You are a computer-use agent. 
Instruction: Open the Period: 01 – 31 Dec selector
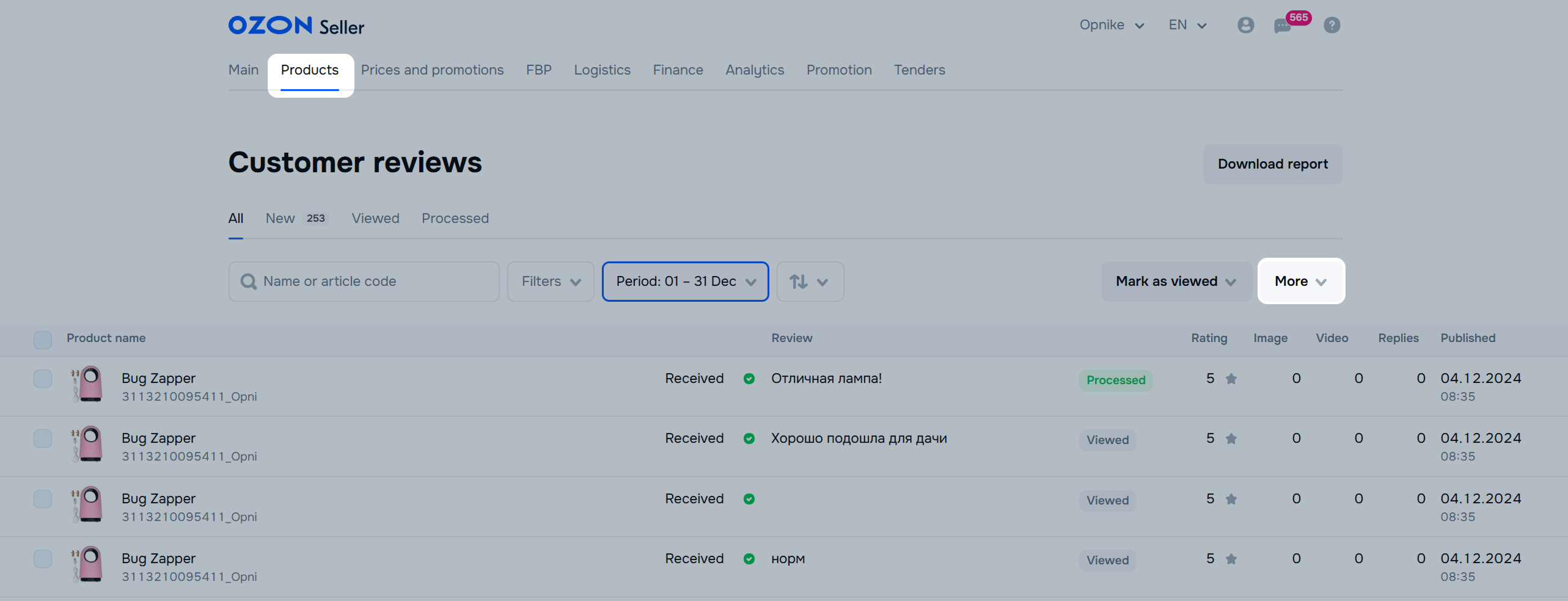tap(685, 282)
